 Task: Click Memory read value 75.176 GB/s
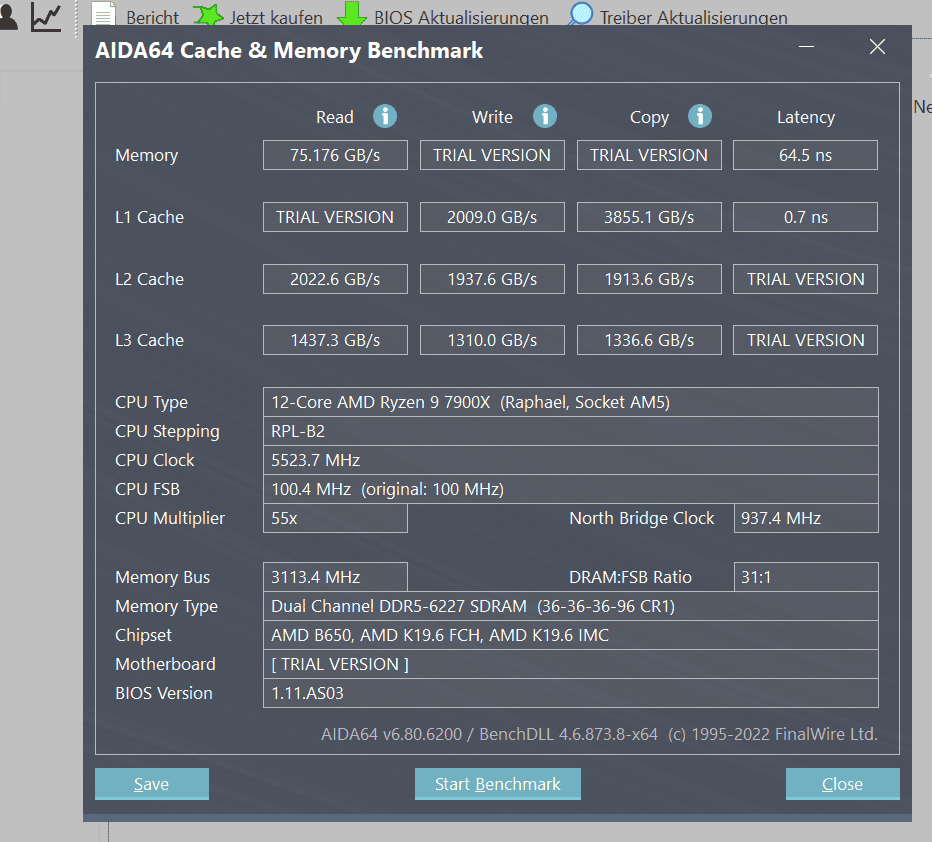tap(335, 155)
